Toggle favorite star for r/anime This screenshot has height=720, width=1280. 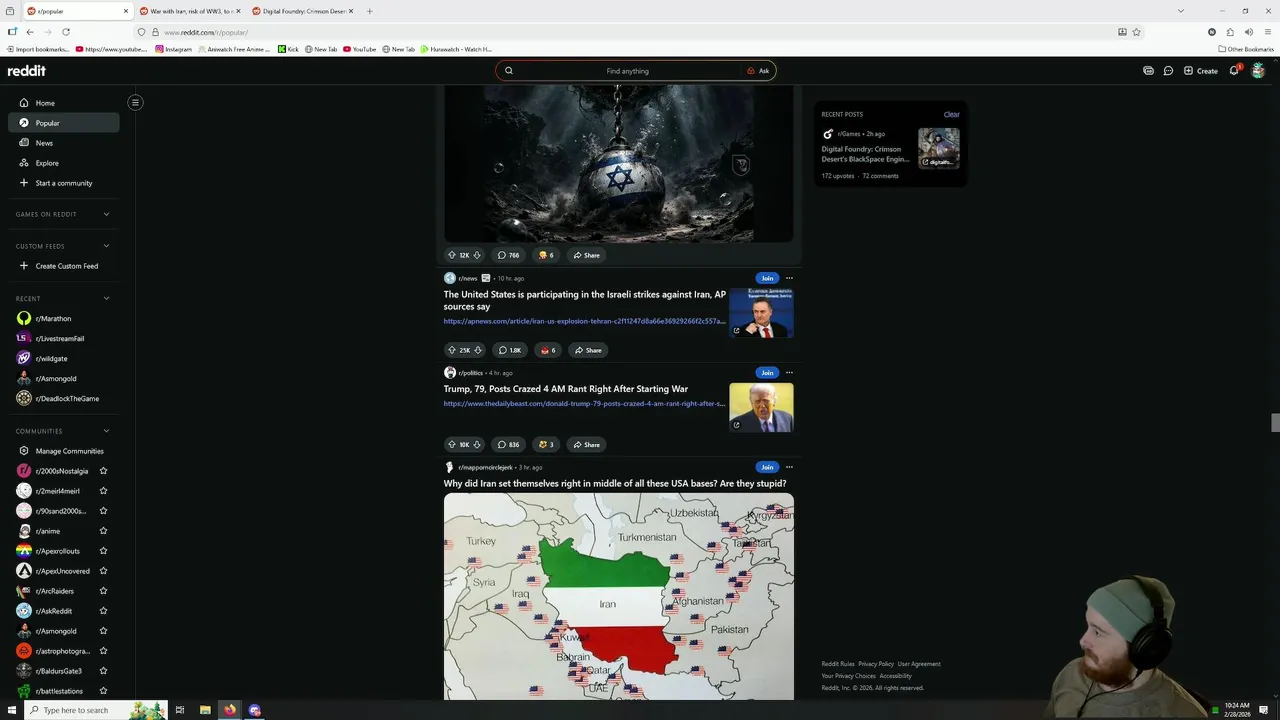point(103,531)
